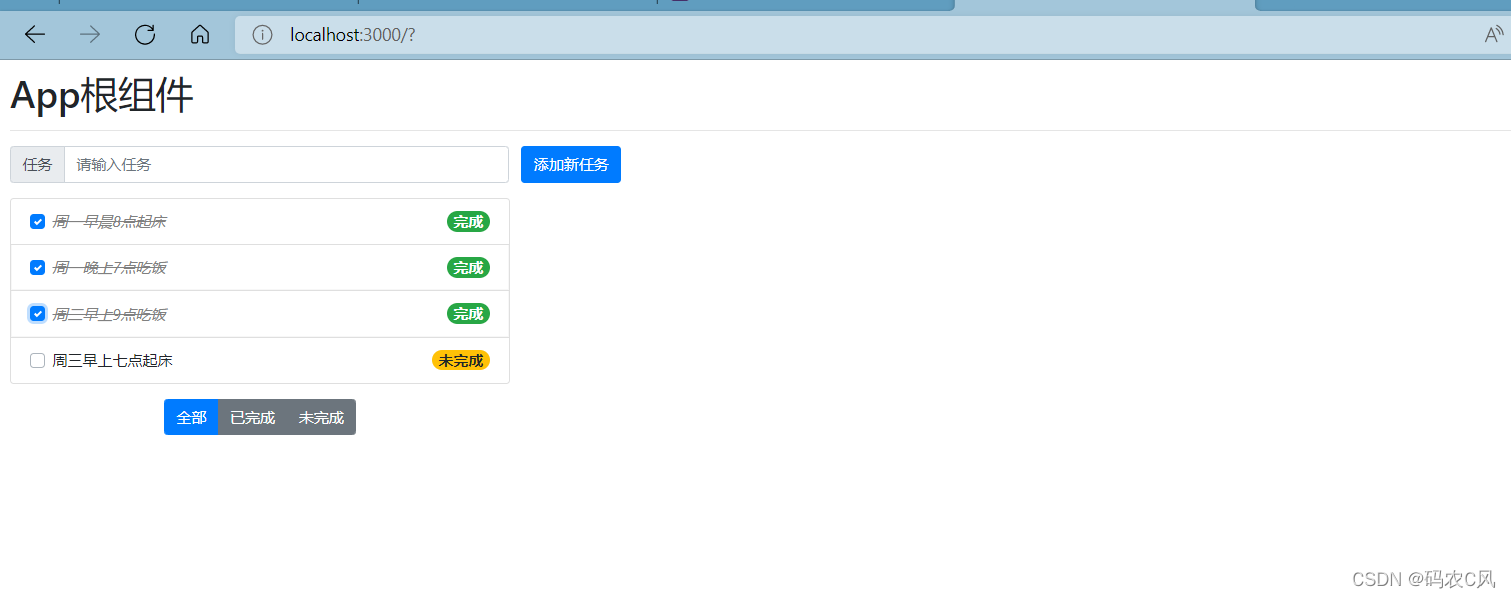1511x598 pixels.
Task: Check the 周三早上七点起床 task checkbox
Action: pos(37,361)
